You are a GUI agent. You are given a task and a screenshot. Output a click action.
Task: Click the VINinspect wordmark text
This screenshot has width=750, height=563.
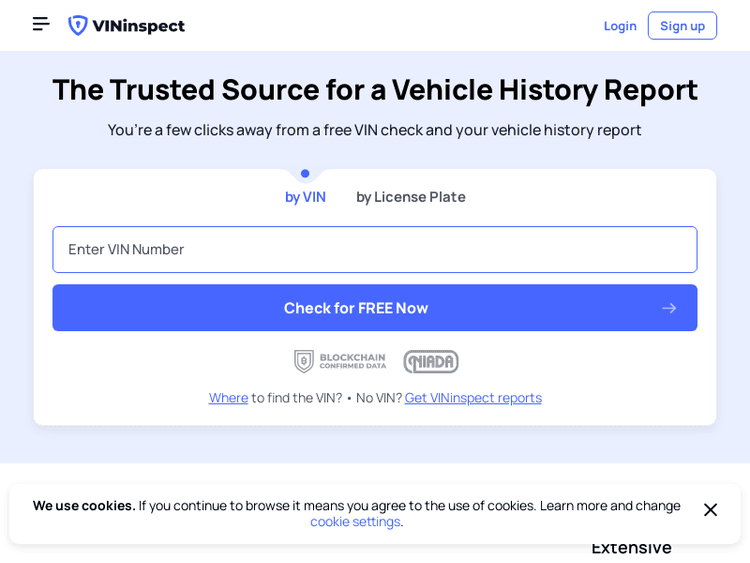(x=137, y=26)
